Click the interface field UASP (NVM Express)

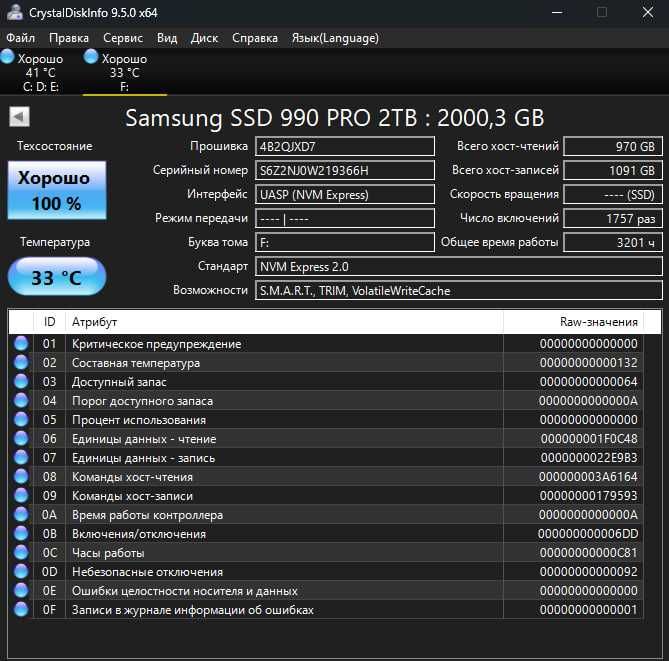[345, 195]
